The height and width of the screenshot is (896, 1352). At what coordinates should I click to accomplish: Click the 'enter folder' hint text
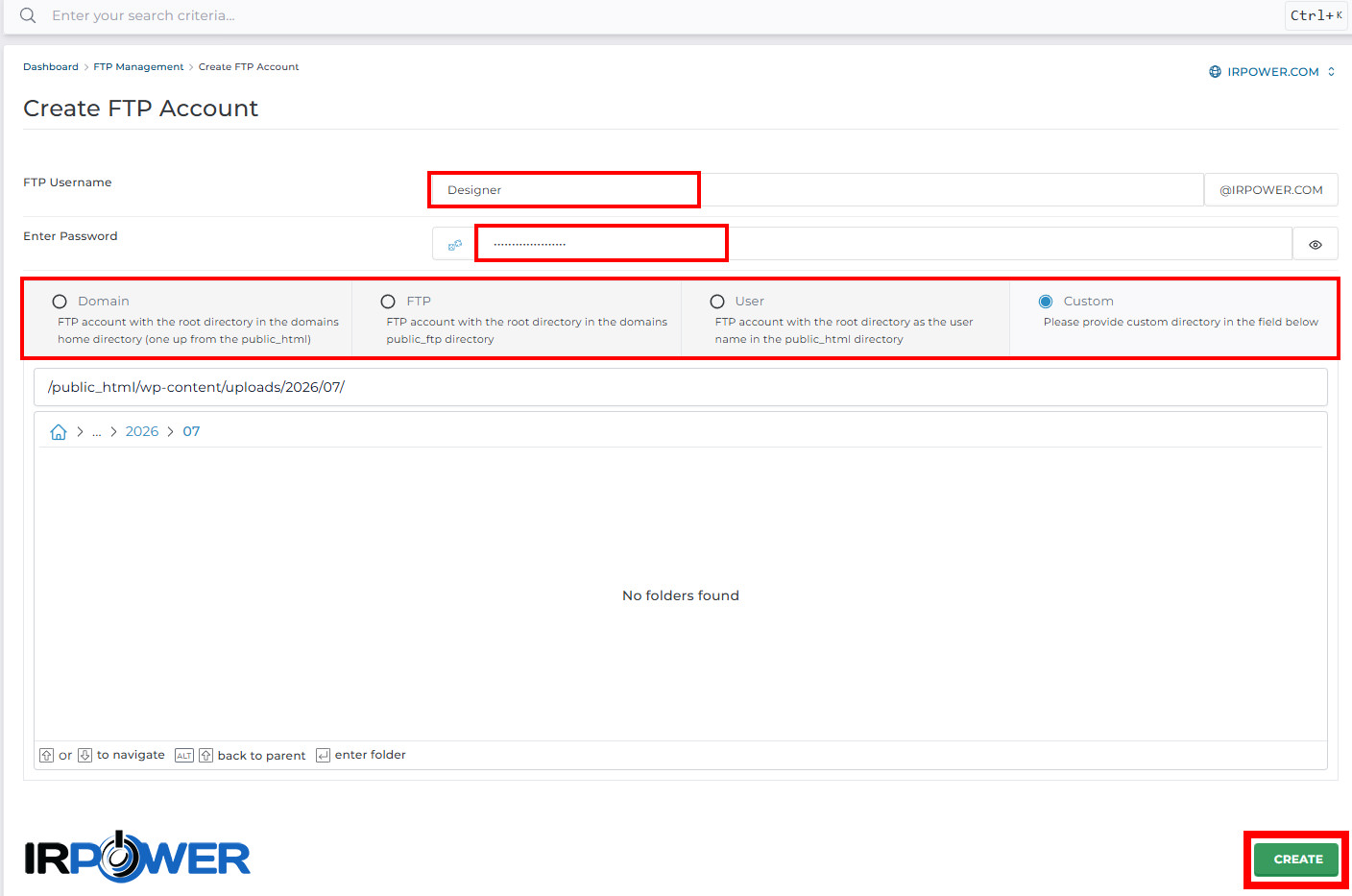click(370, 755)
